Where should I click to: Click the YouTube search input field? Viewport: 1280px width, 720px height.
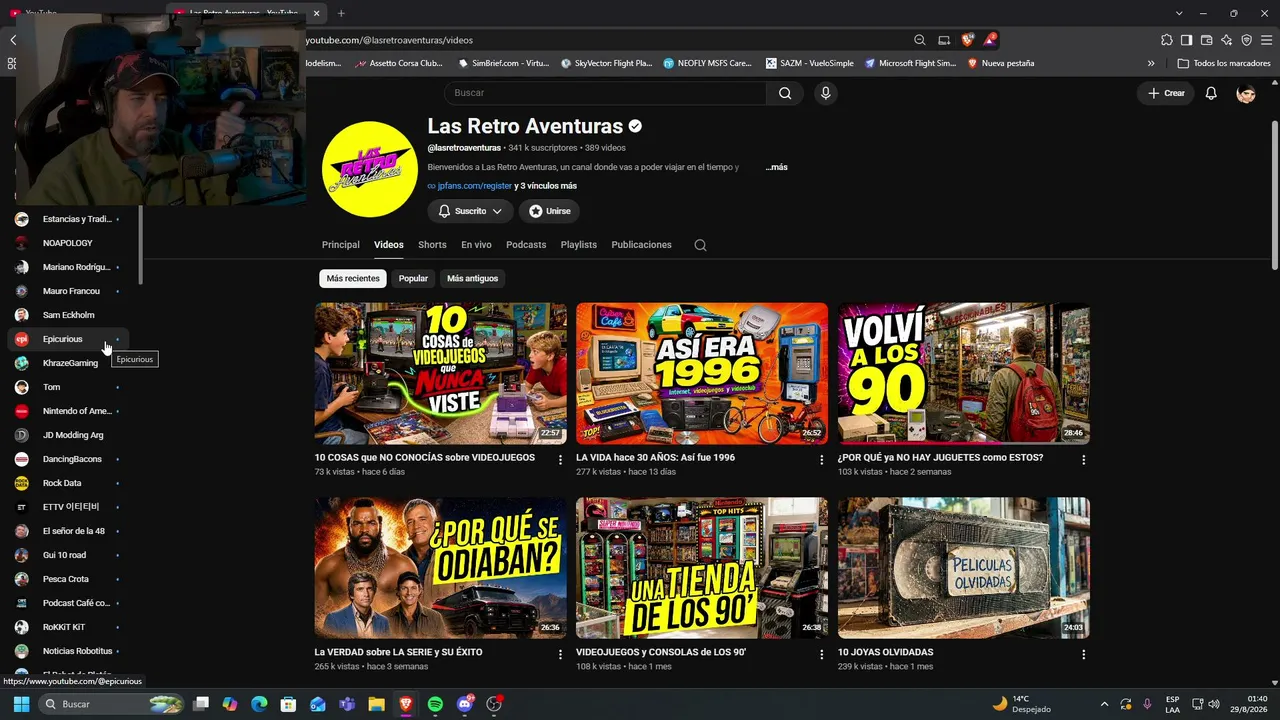tap(605, 93)
